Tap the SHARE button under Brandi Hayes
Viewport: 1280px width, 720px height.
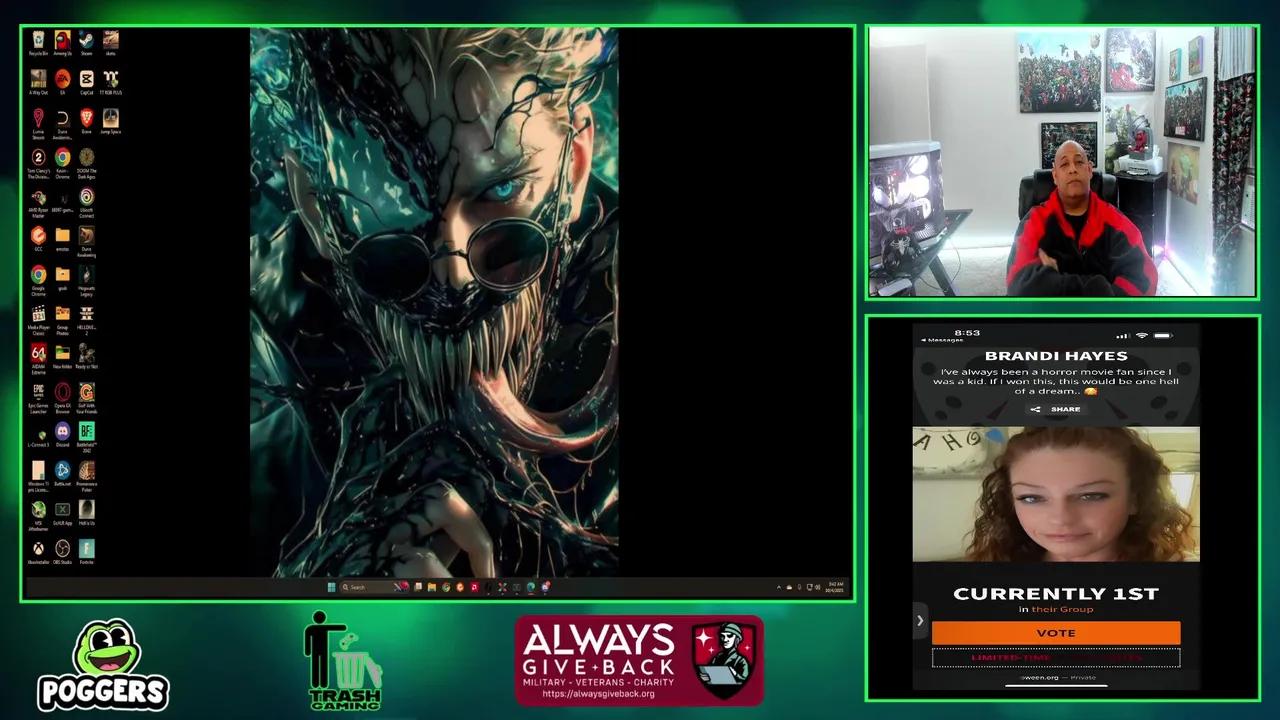coord(1057,409)
